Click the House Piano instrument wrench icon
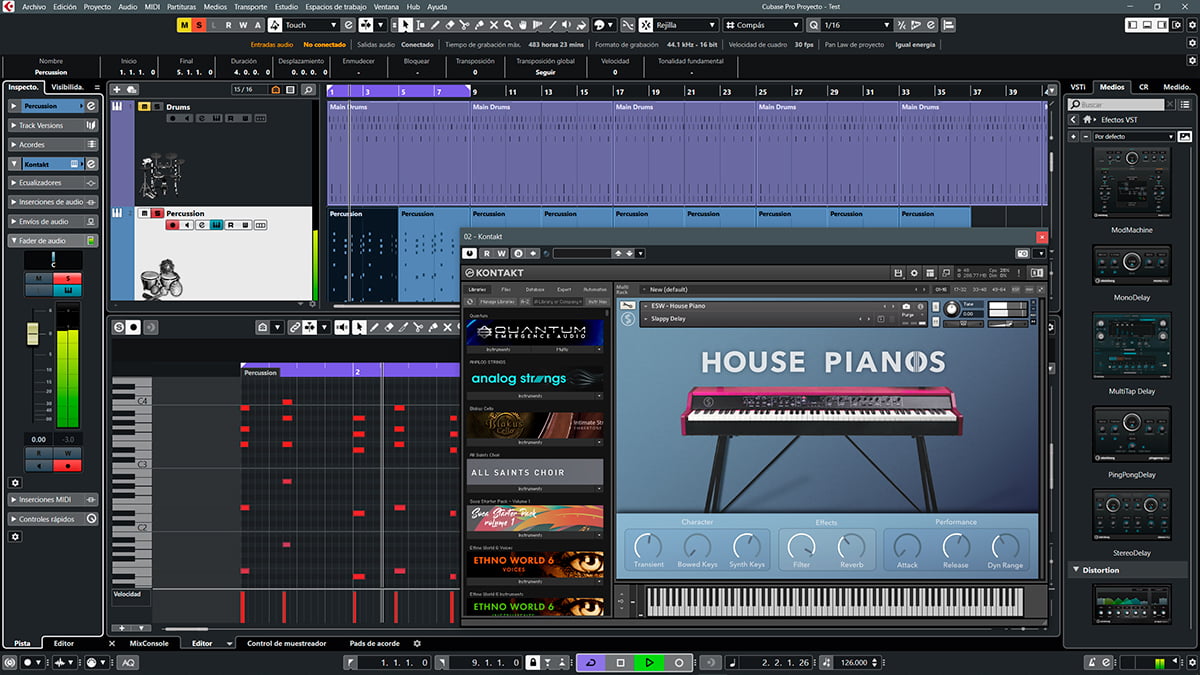This screenshot has height=675, width=1200. tap(627, 306)
